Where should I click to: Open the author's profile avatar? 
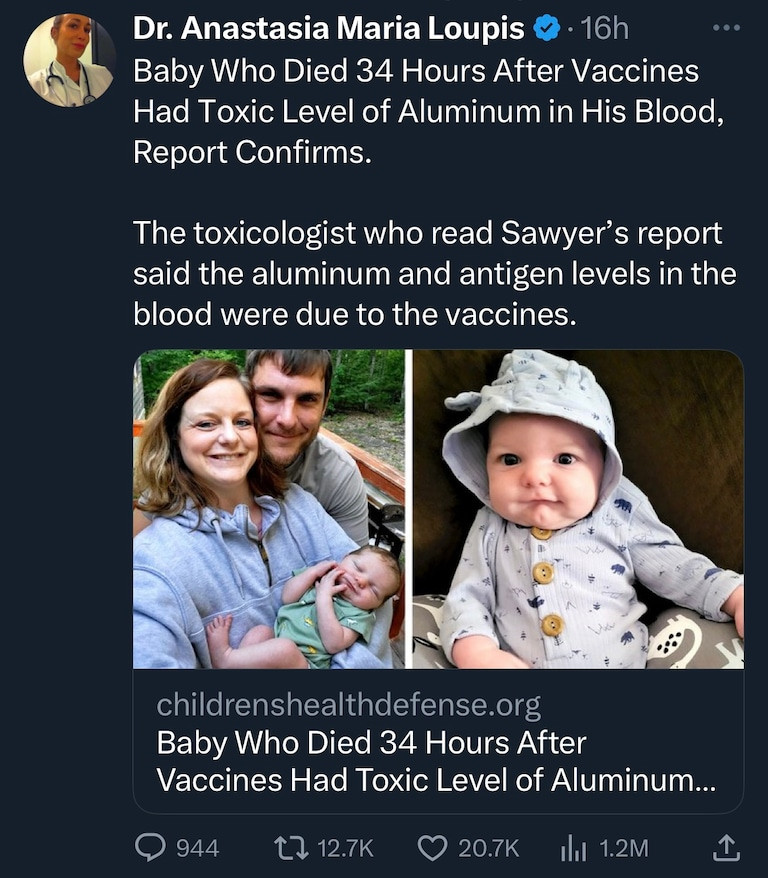tap(69, 60)
